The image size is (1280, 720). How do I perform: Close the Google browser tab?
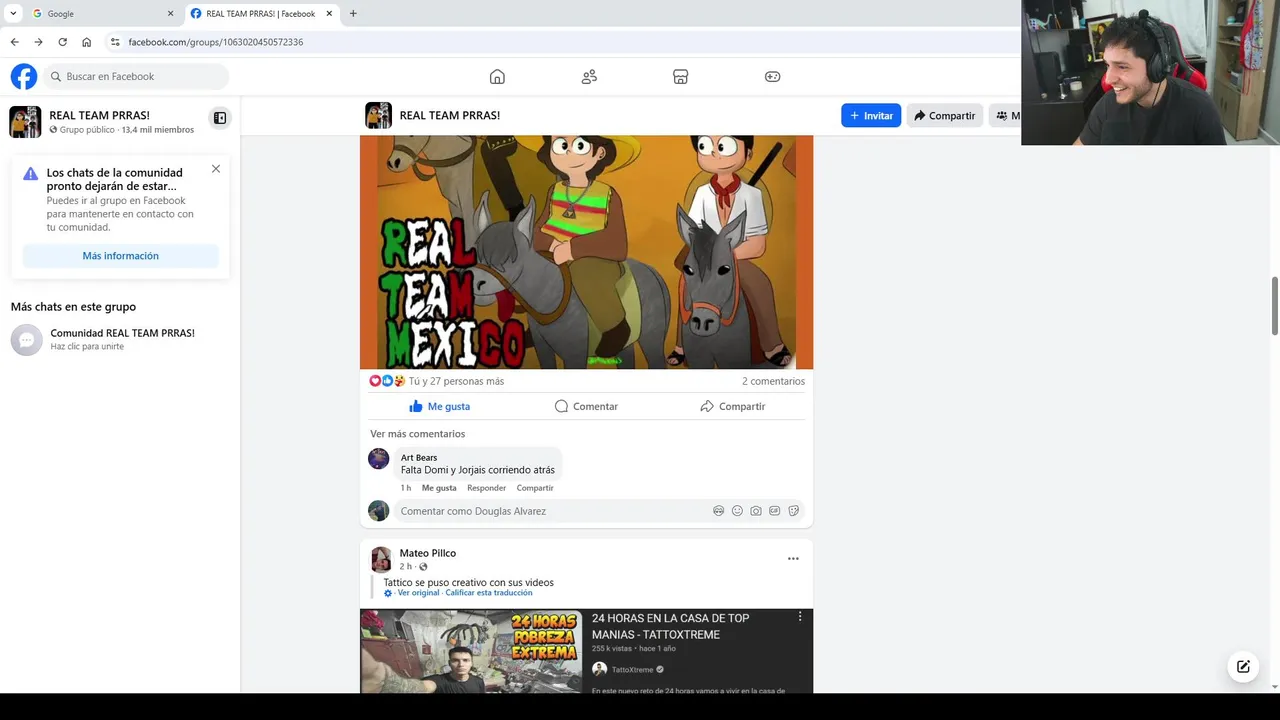pyautogui.click(x=170, y=14)
